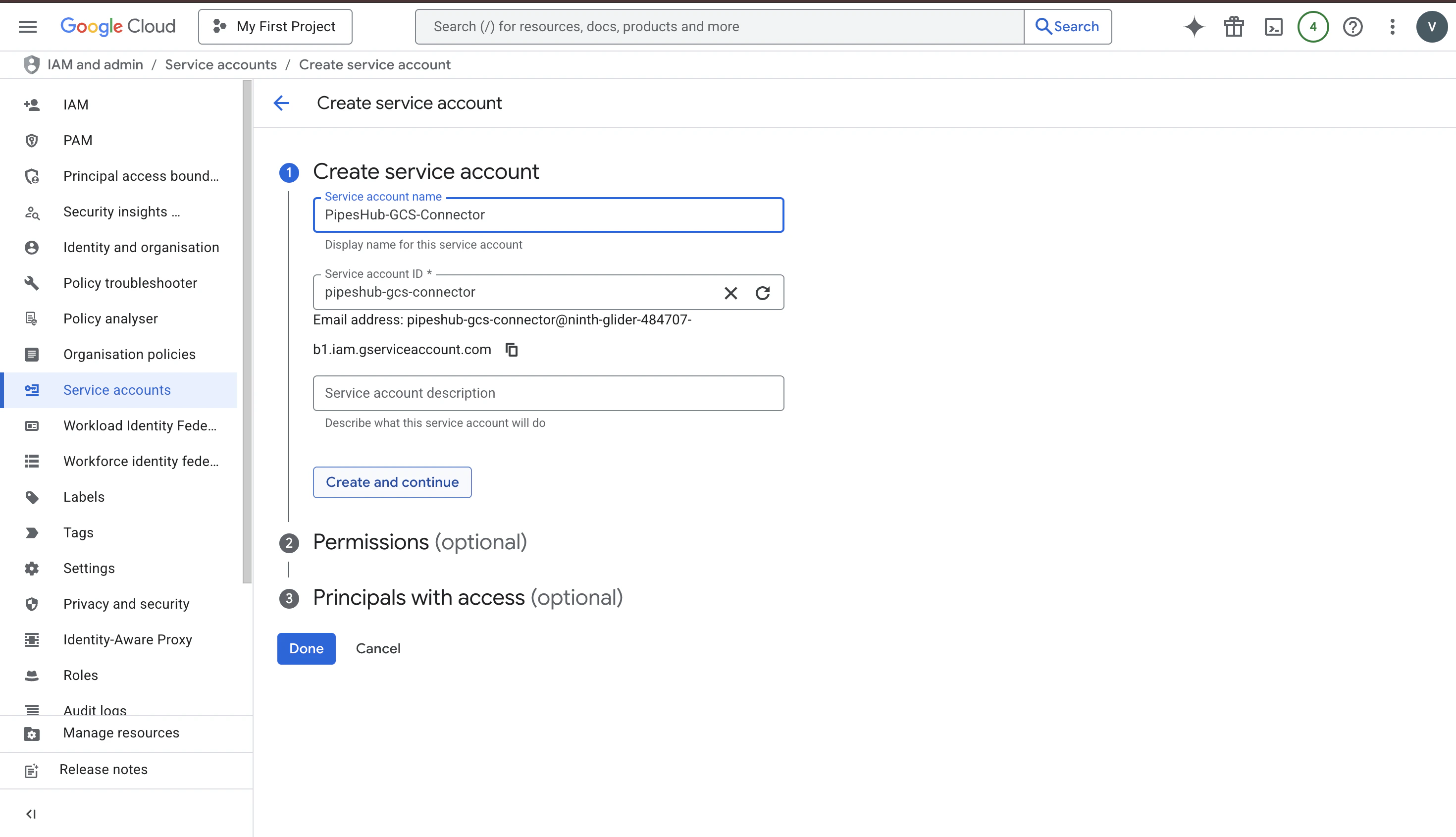
Task: Clear the Service account ID
Action: (x=730, y=293)
